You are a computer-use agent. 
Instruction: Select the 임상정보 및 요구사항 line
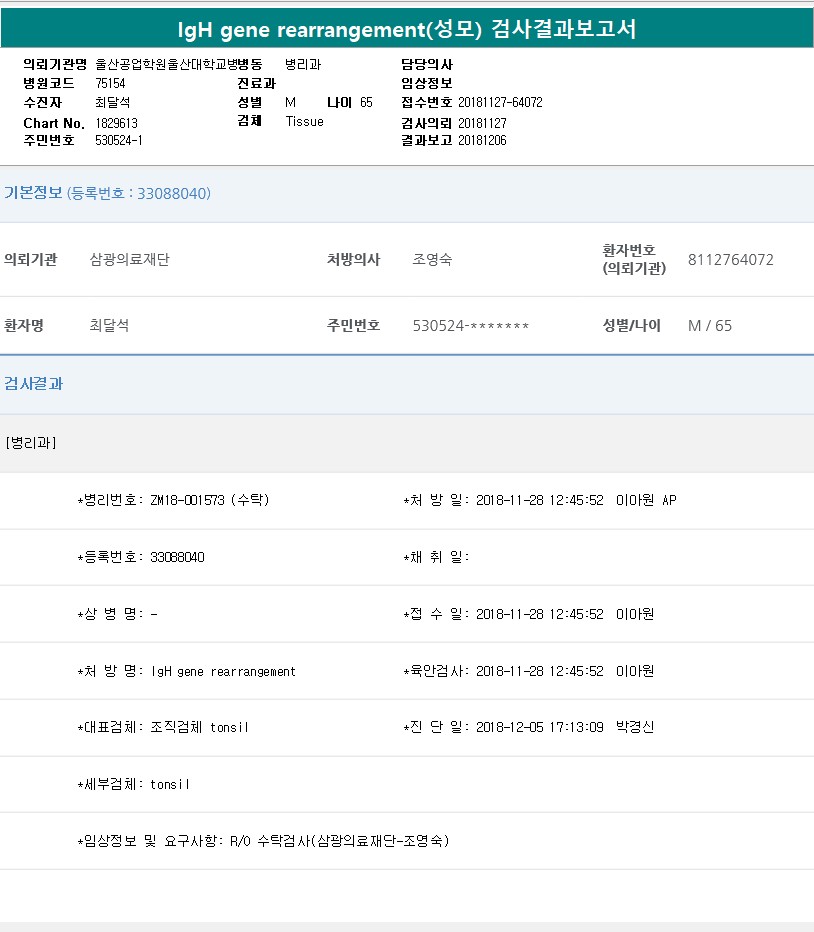tap(263, 841)
